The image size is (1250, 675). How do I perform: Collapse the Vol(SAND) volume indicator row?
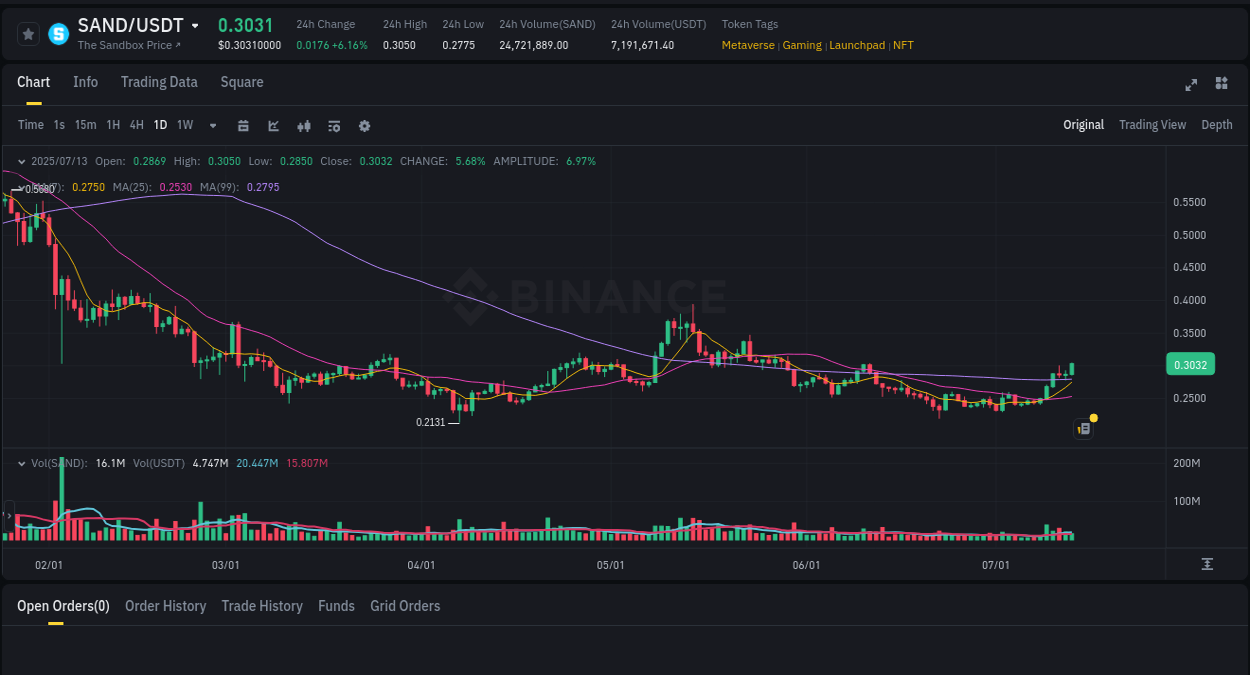[x=21, y=463]
